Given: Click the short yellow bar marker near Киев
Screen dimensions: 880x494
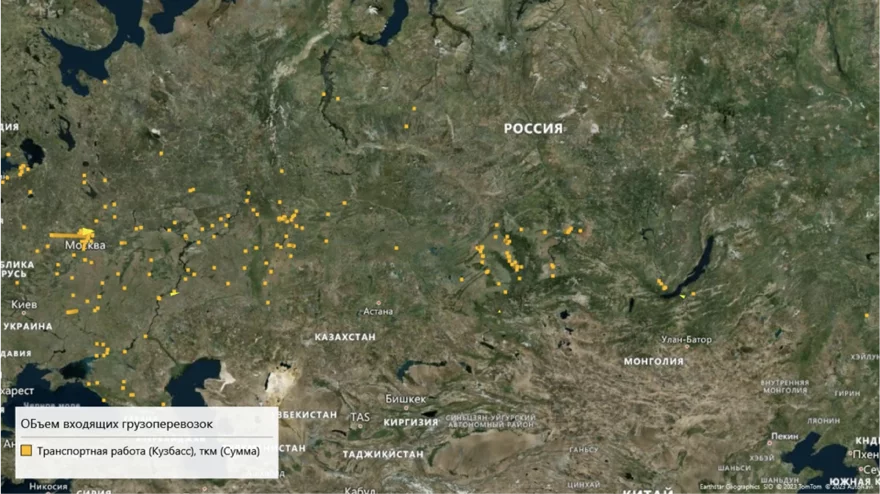Looking at the screenshot, I should pos(72,312).
